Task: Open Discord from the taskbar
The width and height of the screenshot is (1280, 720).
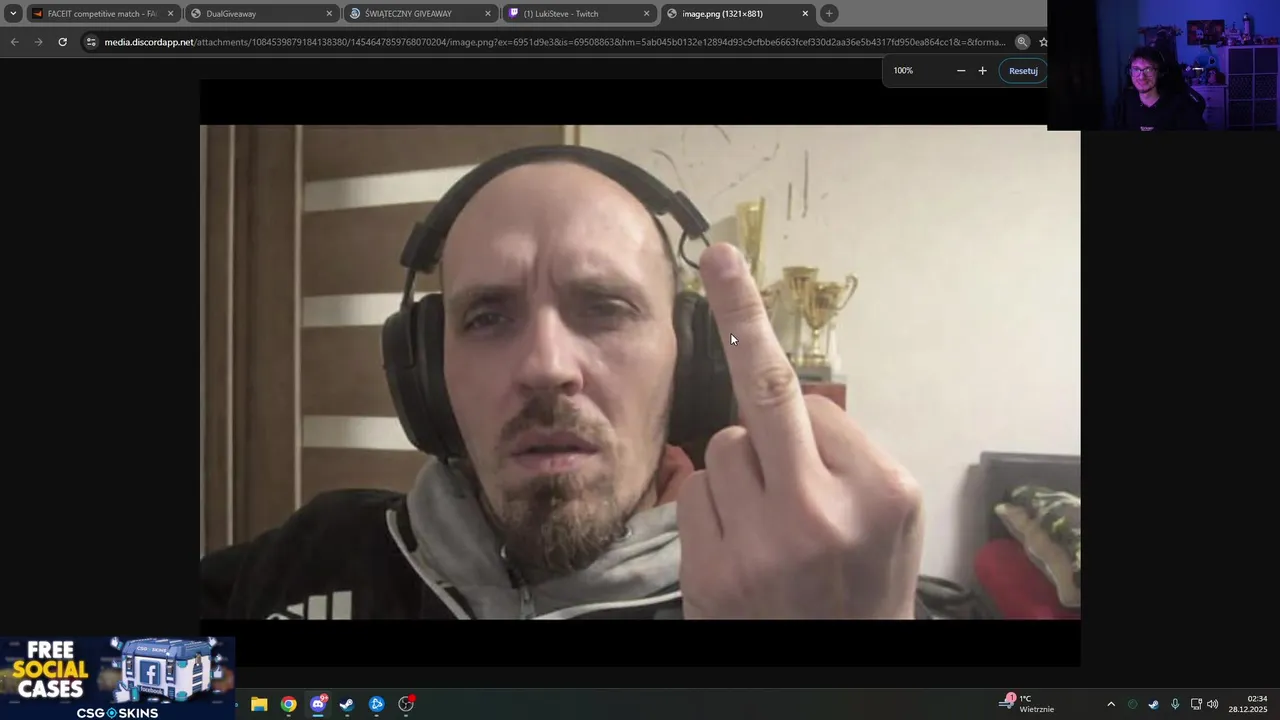Action: pyautogui.click(x=318, y=704)
